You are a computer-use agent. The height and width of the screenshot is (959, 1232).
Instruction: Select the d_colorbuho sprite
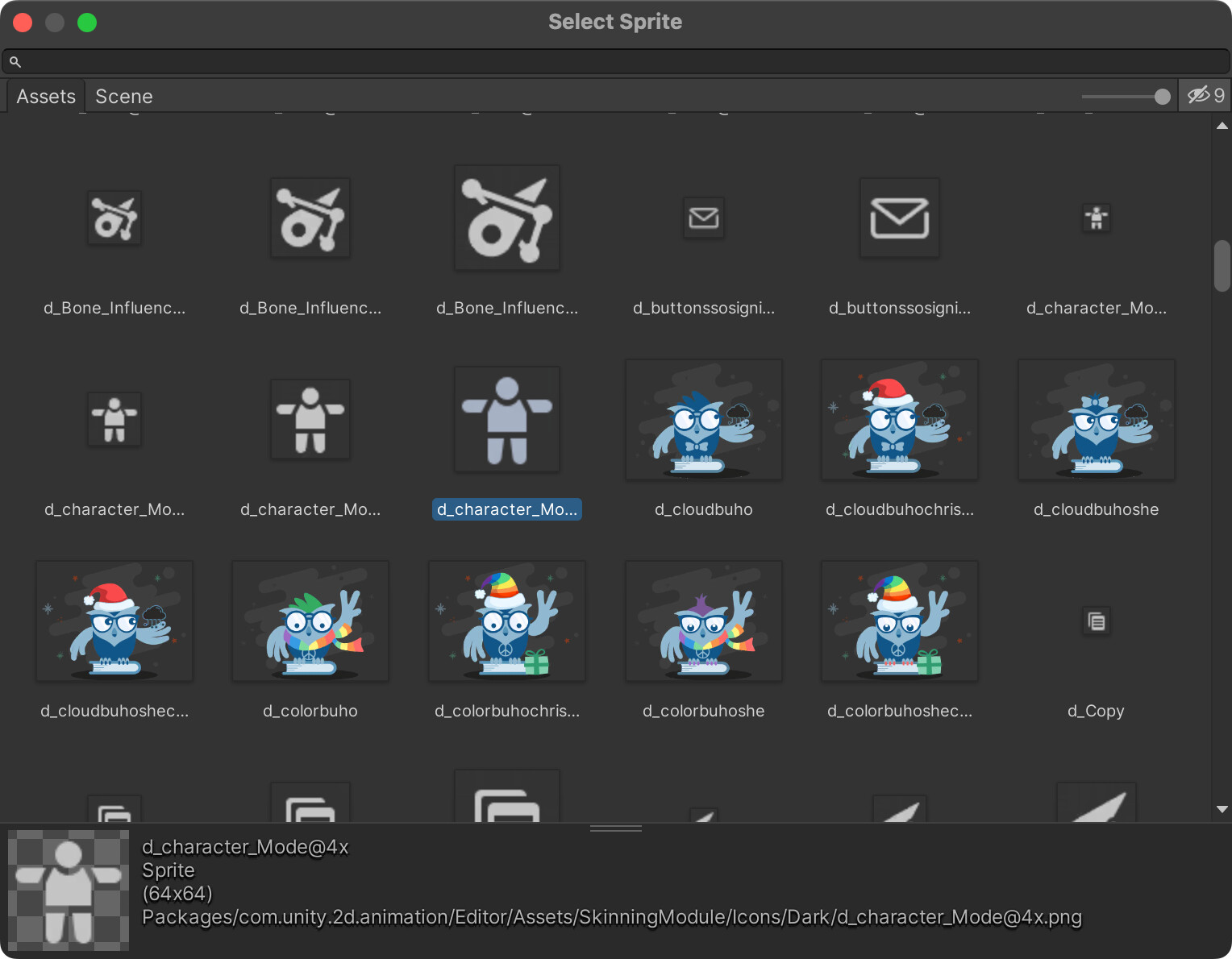[x=310, y=621]
